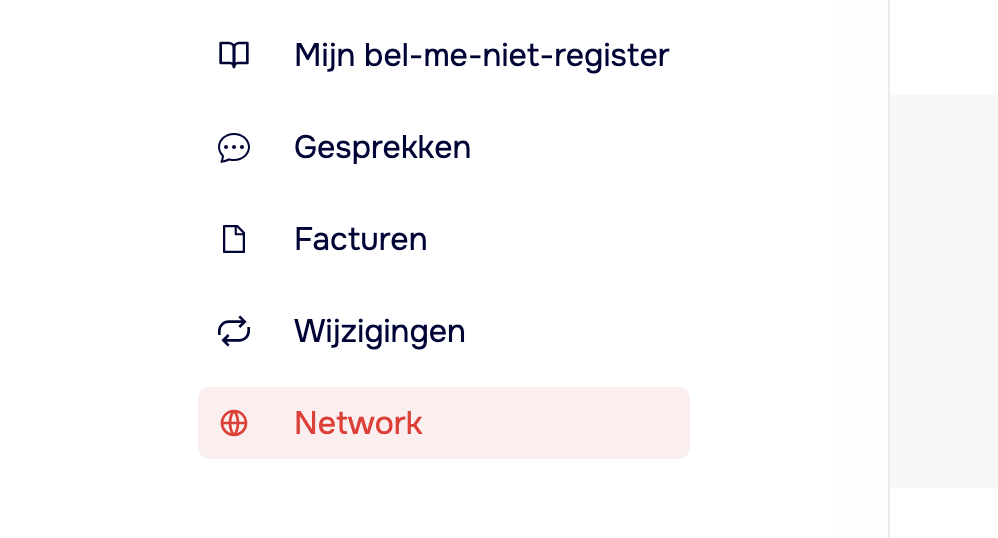
Task: Click the vertical divider beside the sidebar
Action: tap(889, 270)
